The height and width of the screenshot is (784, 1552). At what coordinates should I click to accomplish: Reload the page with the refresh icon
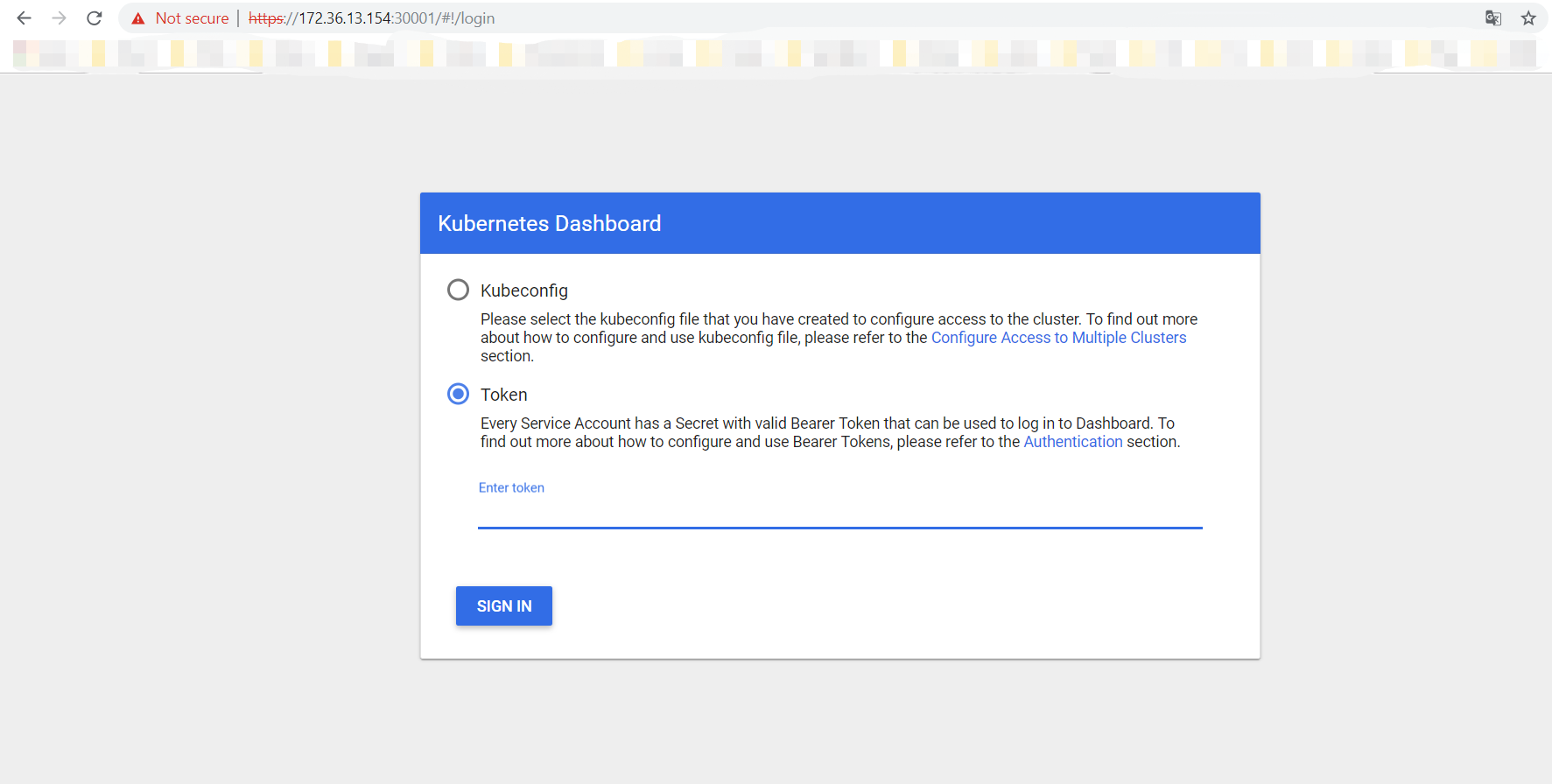[95, 18]
